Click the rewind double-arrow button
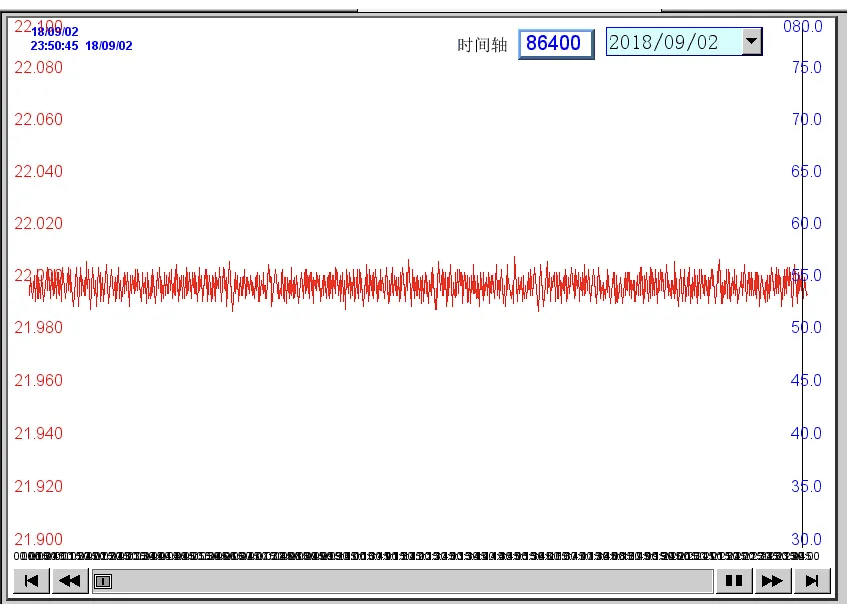The height and width of the screenshot is (604, 847). tap(70, 580)
